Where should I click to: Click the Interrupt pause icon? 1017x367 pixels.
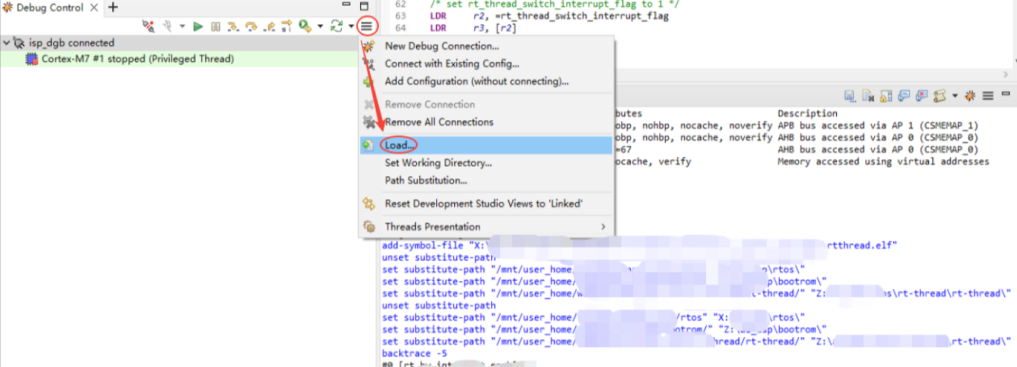click(x=215, y=27)
